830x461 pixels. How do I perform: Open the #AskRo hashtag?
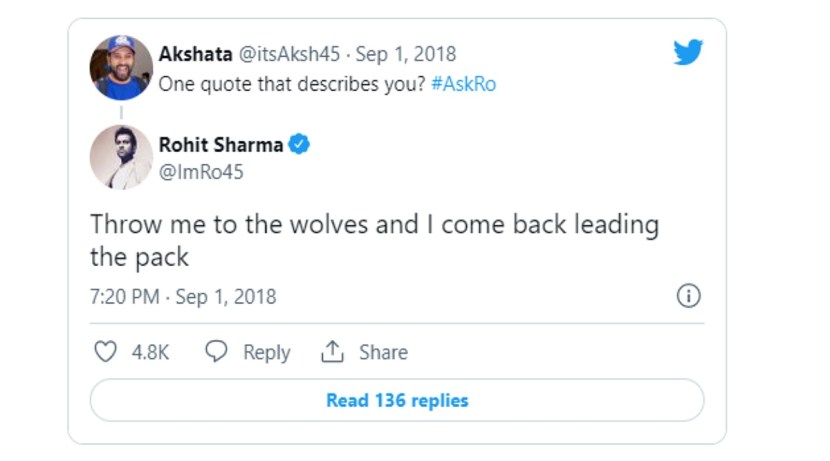pyautogui.click(x=464, y=84)
